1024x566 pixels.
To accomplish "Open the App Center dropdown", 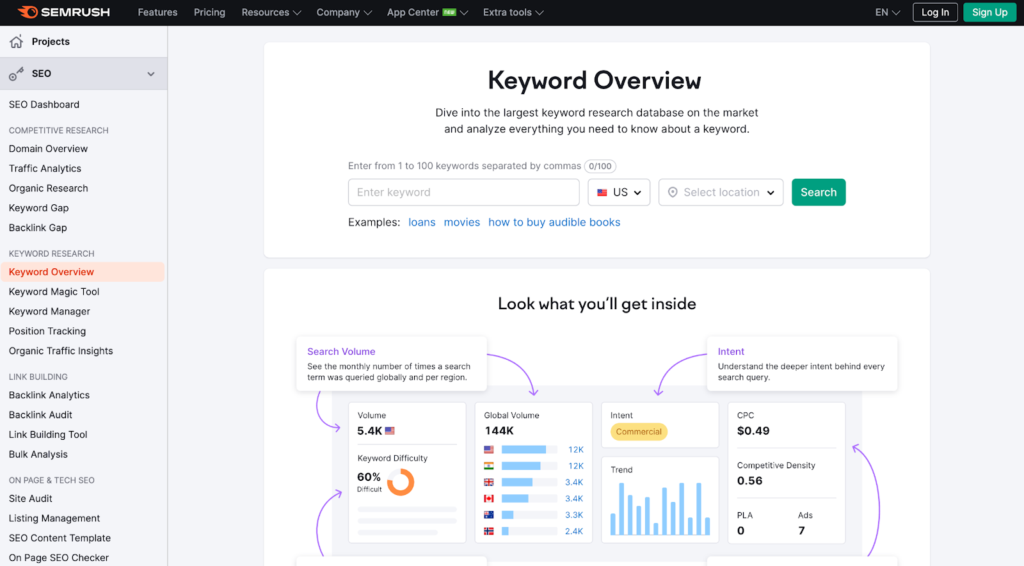I will point(427,12).
